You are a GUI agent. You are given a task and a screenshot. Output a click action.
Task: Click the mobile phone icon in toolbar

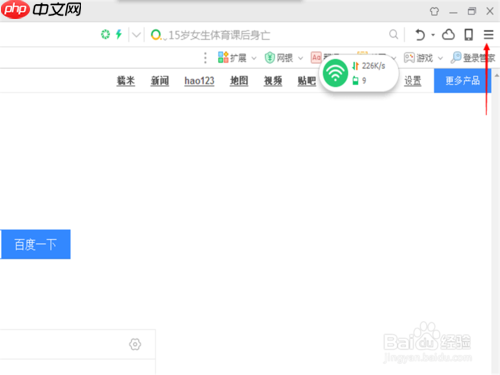coord(469,34)
